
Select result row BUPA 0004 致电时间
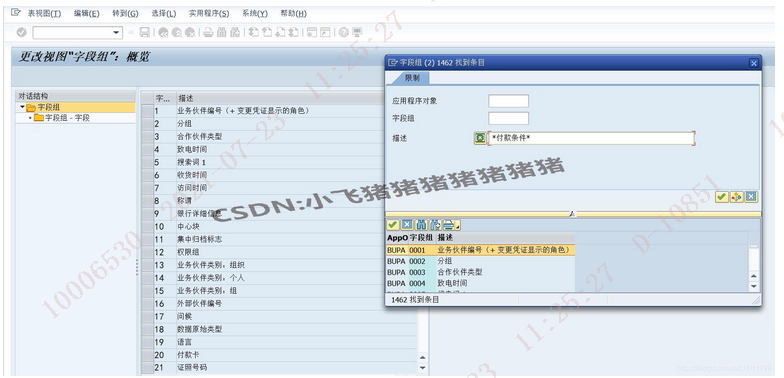tap(480, 284)
